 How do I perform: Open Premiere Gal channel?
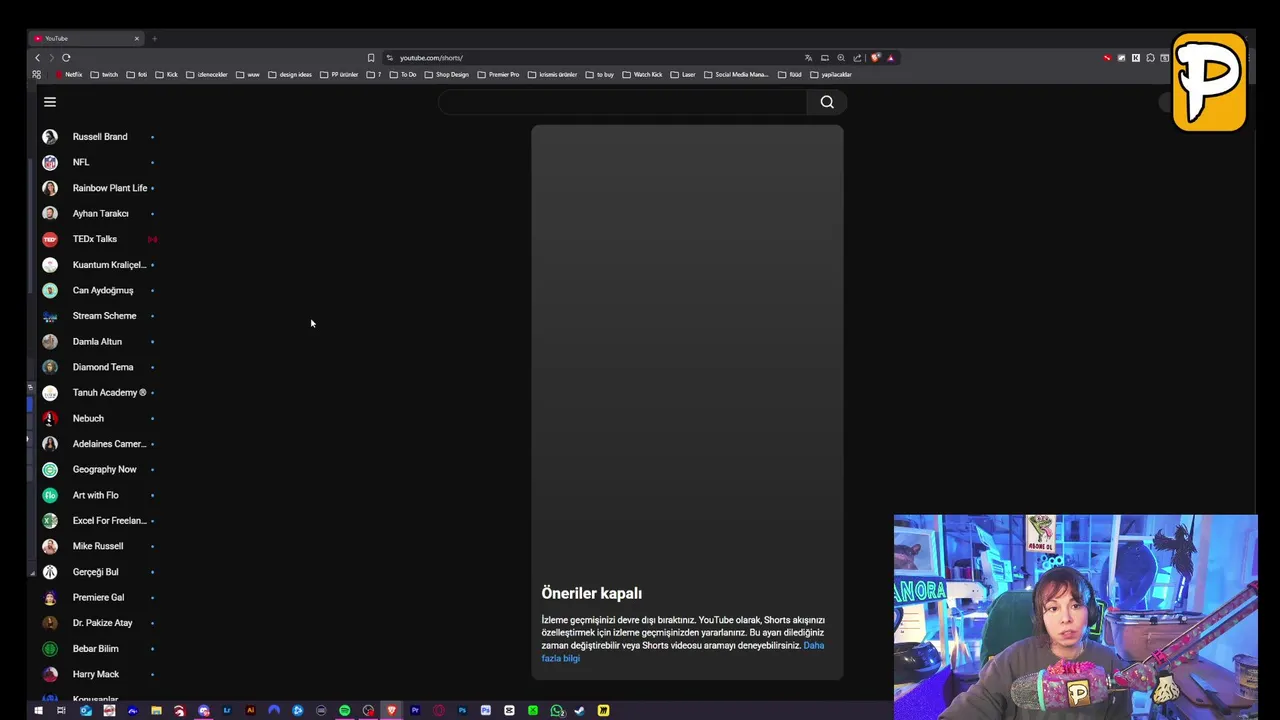[x=98, y=597]
